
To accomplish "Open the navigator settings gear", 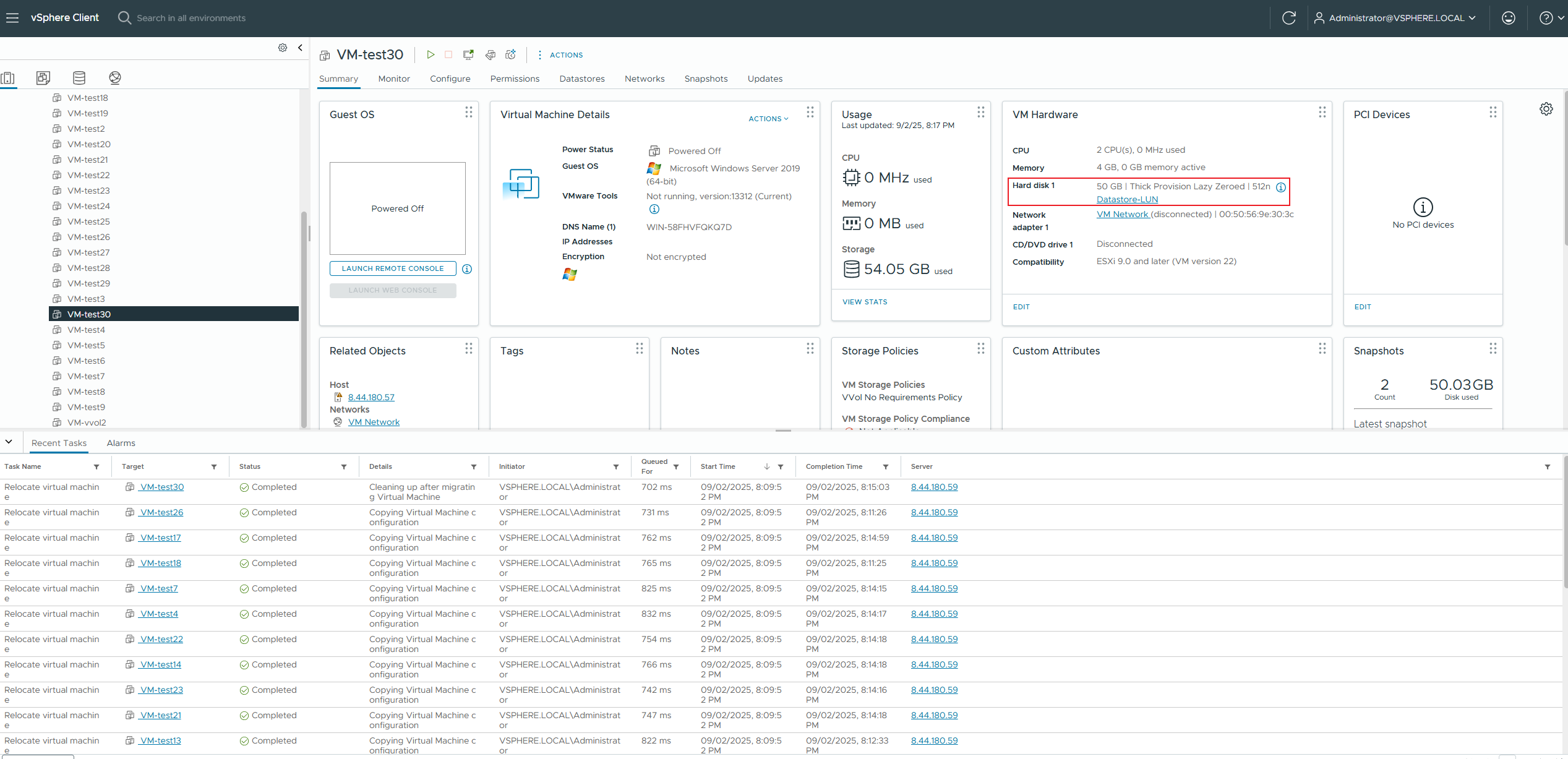I will (283, 48).
